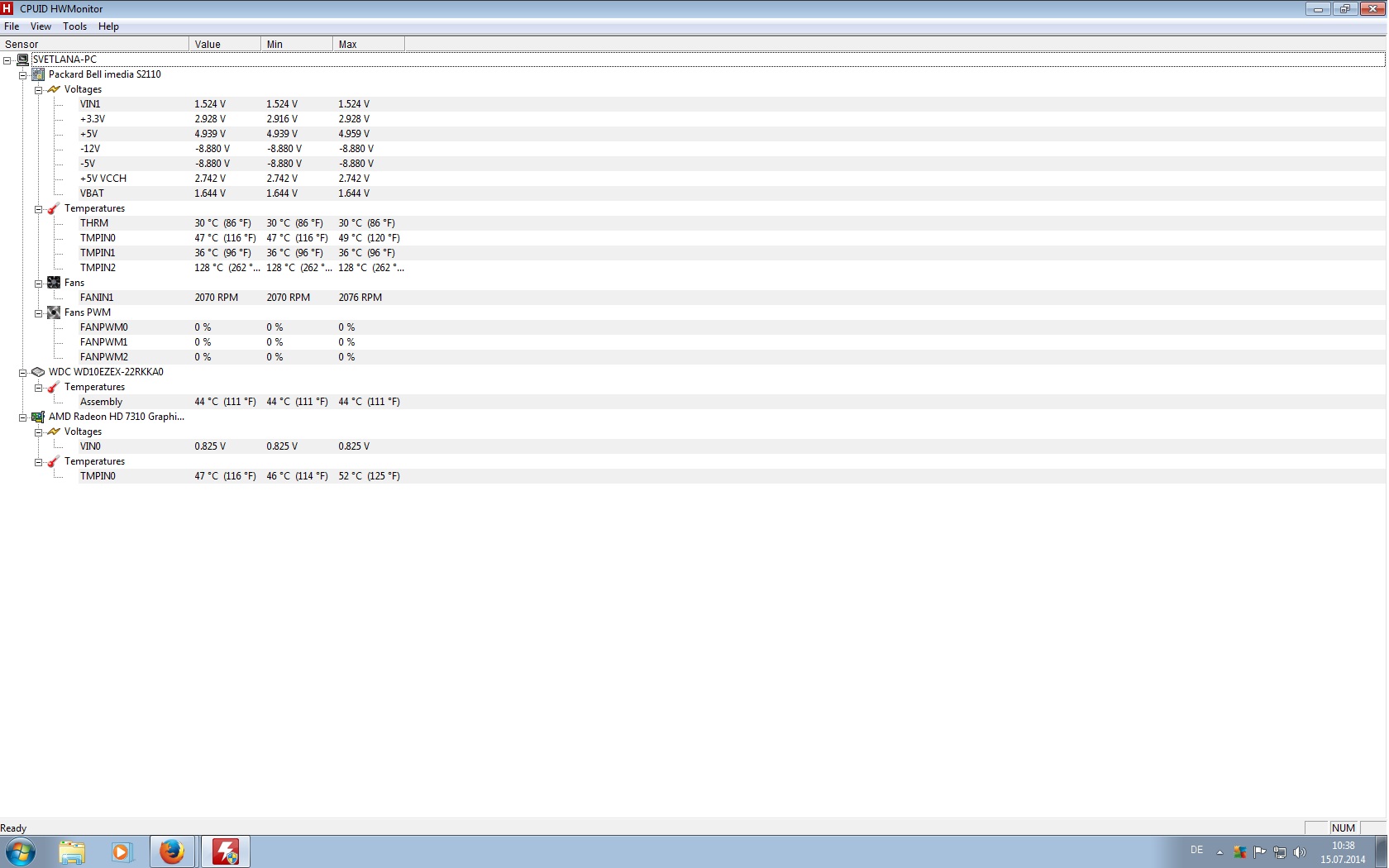Click the DE language indicator
The width and height of the screenshot is (1389, 868).
1196,850
